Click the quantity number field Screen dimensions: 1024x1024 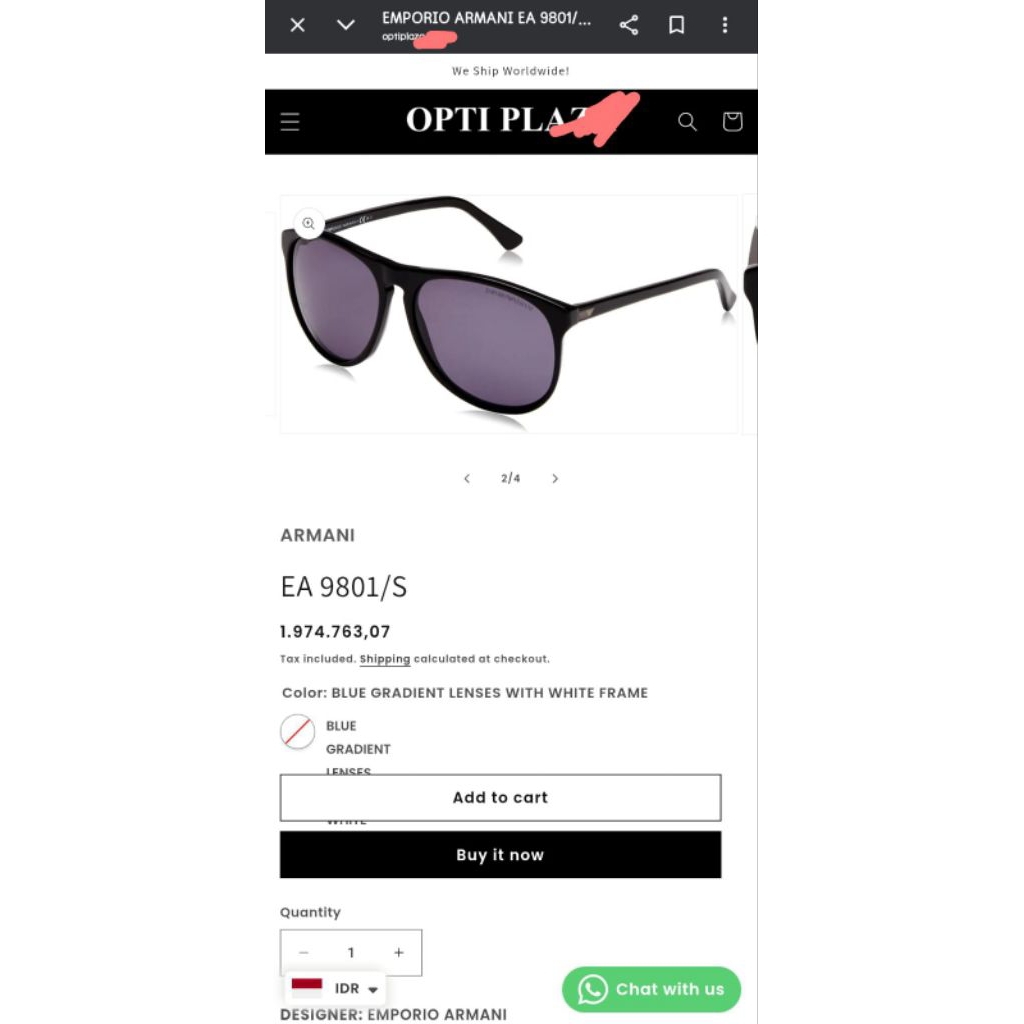pyautogui.click(x=351, y=953)
